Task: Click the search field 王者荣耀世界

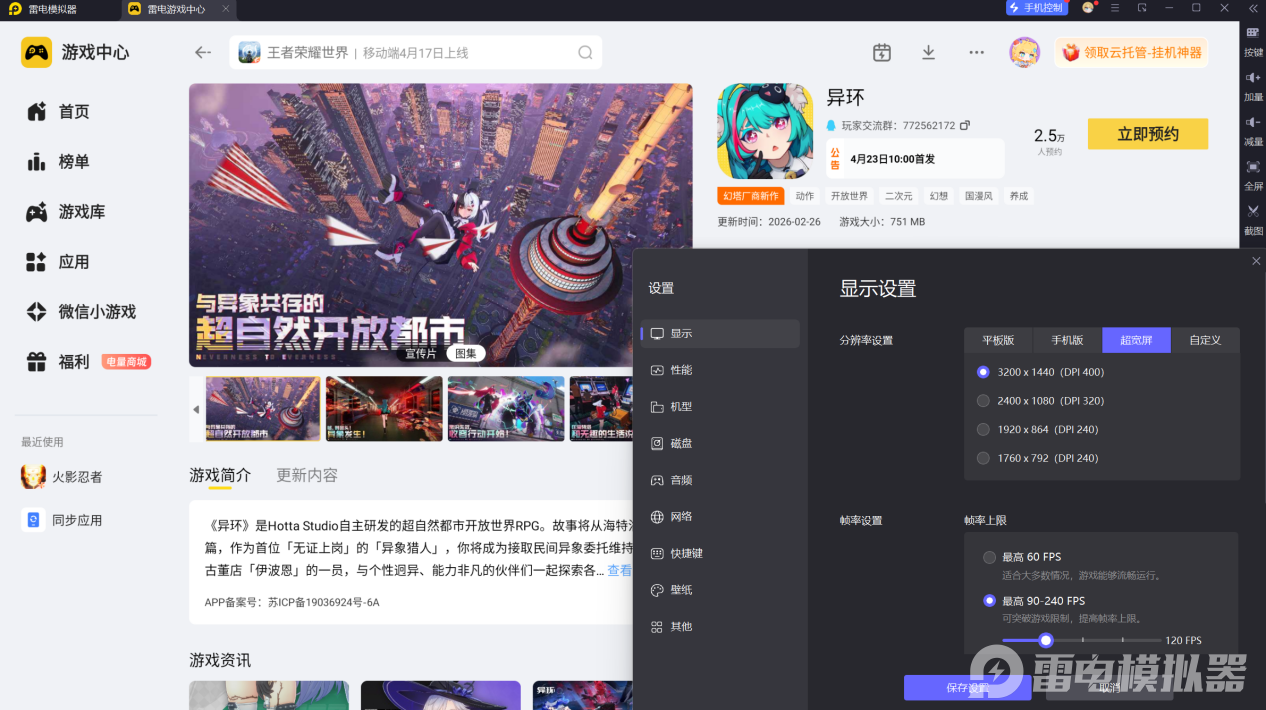Action: coord(415,53)
